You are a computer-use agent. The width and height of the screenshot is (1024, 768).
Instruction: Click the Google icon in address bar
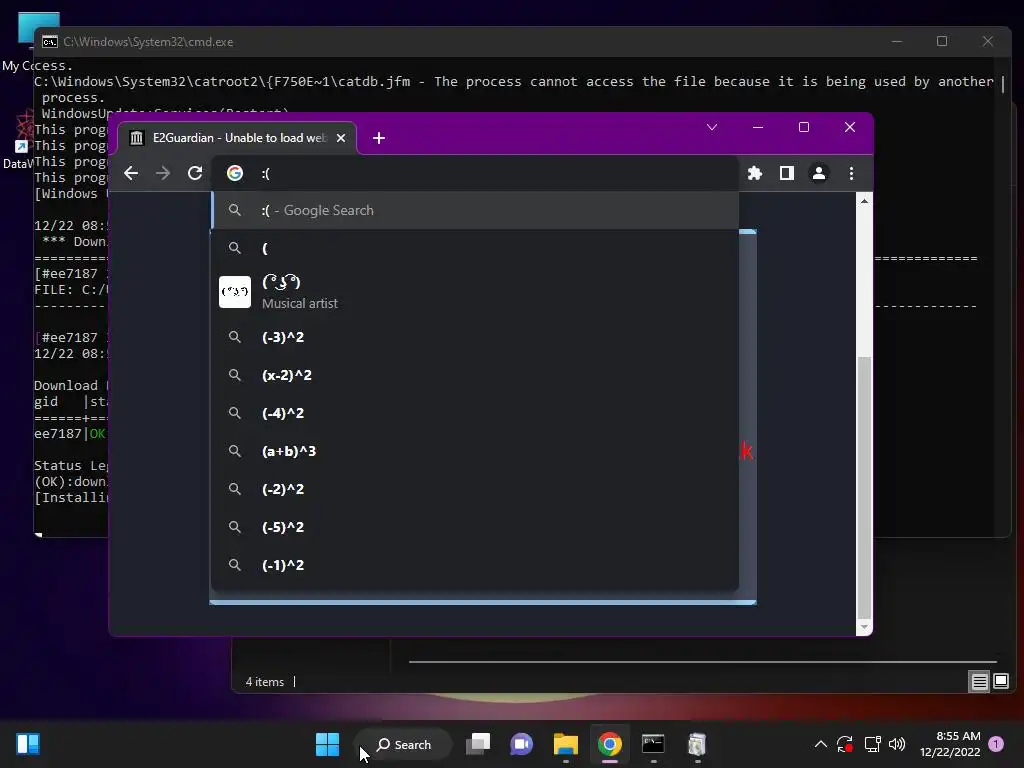[x=235, y=173]
